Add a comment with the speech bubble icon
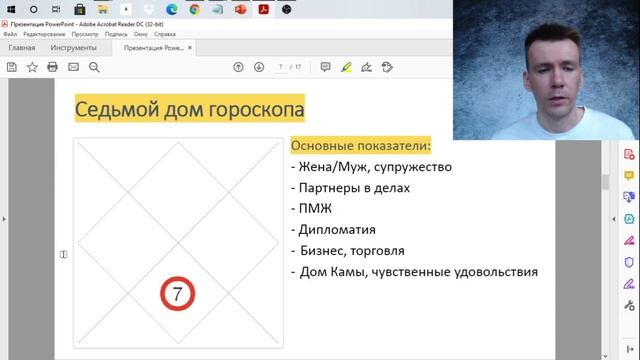Image resolution: width=640 pixels, height=360 pixels. click(x=325, y=67)
